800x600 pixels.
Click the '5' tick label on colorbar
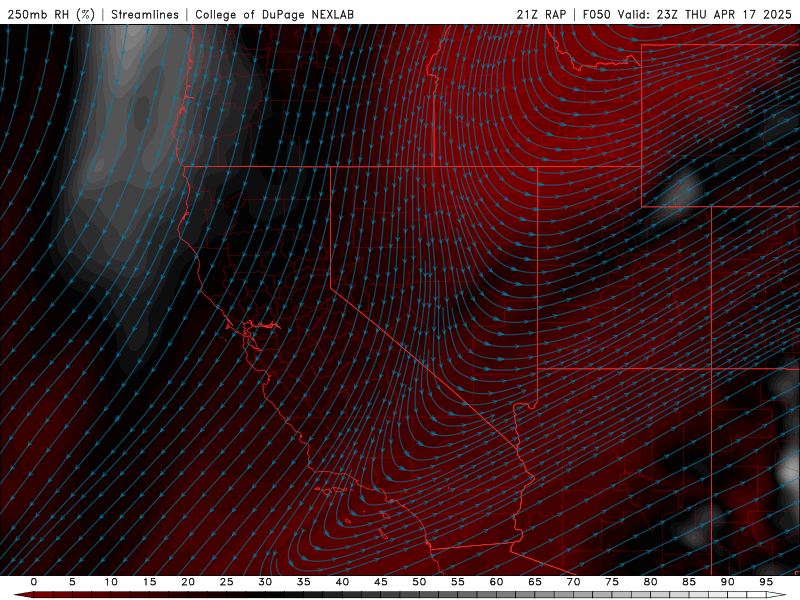pyautogui.click(x=72, y=582)
